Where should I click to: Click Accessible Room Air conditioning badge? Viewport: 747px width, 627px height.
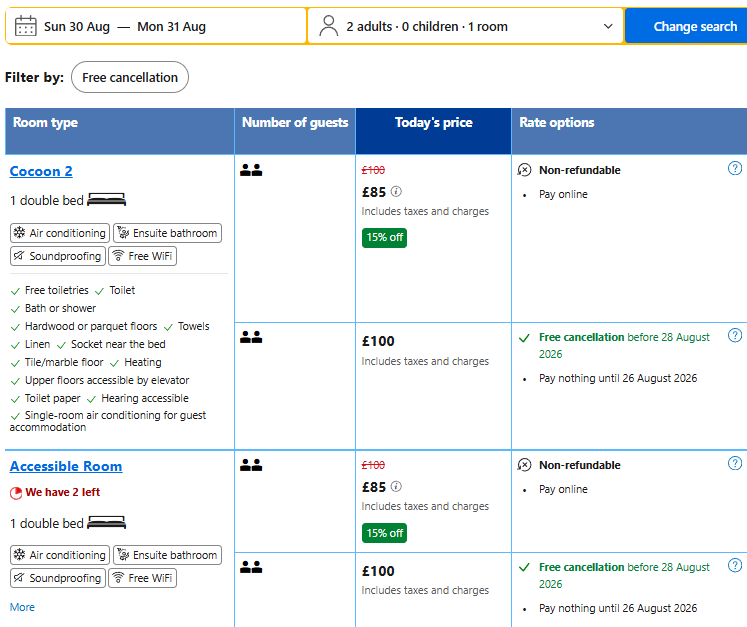(x=60, y=555)
